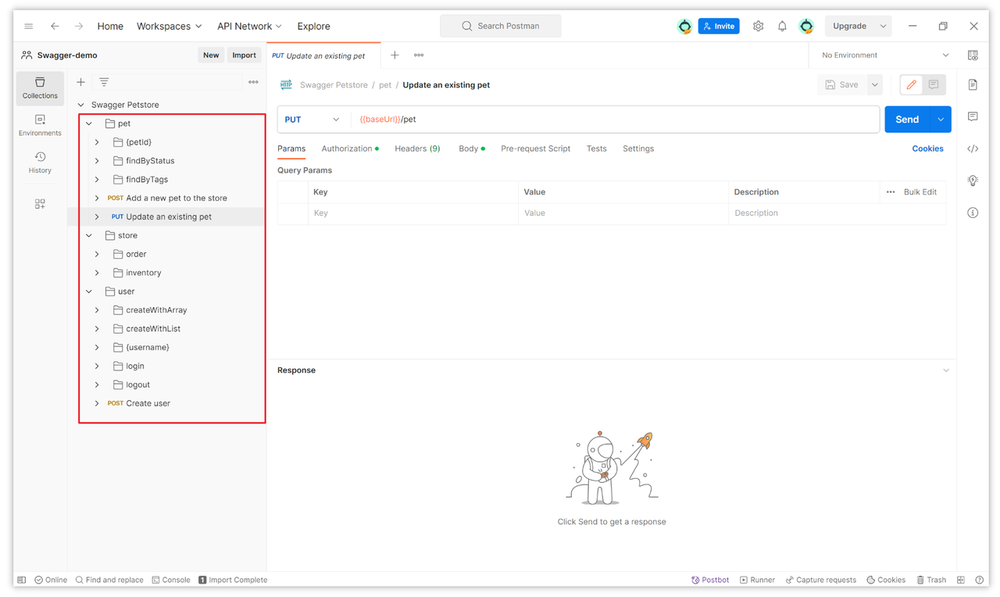This screenshot has height=597, width=1000.
Task: Open the code snippet panel icon
Action: coord(973,149)
